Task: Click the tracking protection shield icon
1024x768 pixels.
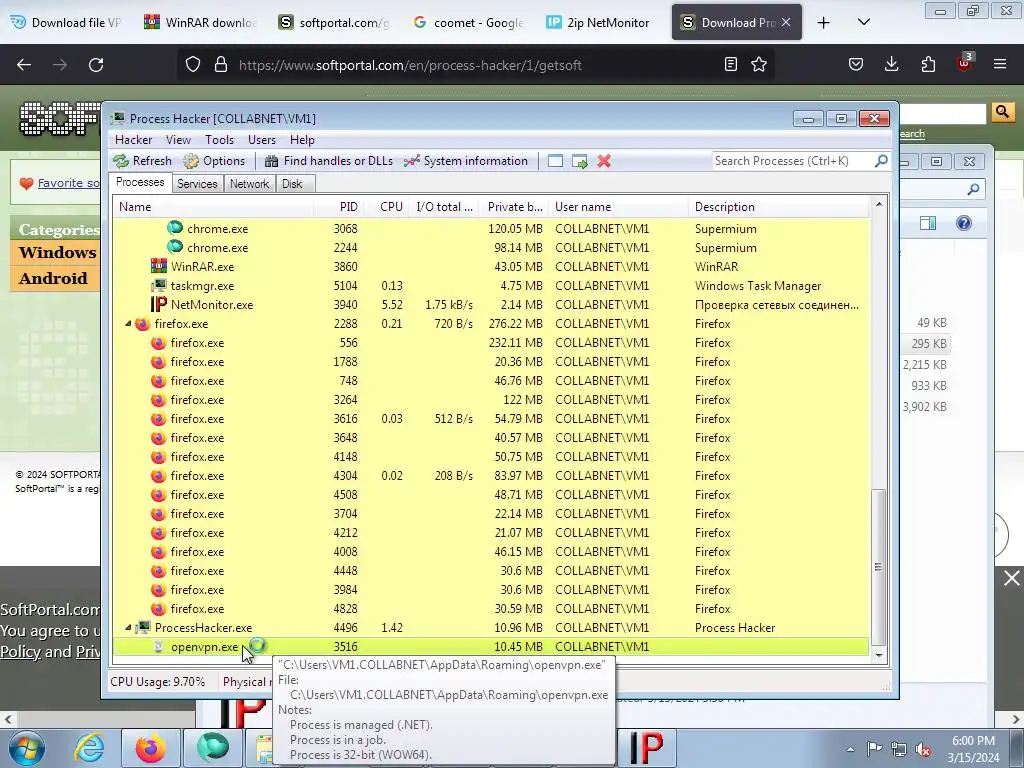Action: coord(193,65)
